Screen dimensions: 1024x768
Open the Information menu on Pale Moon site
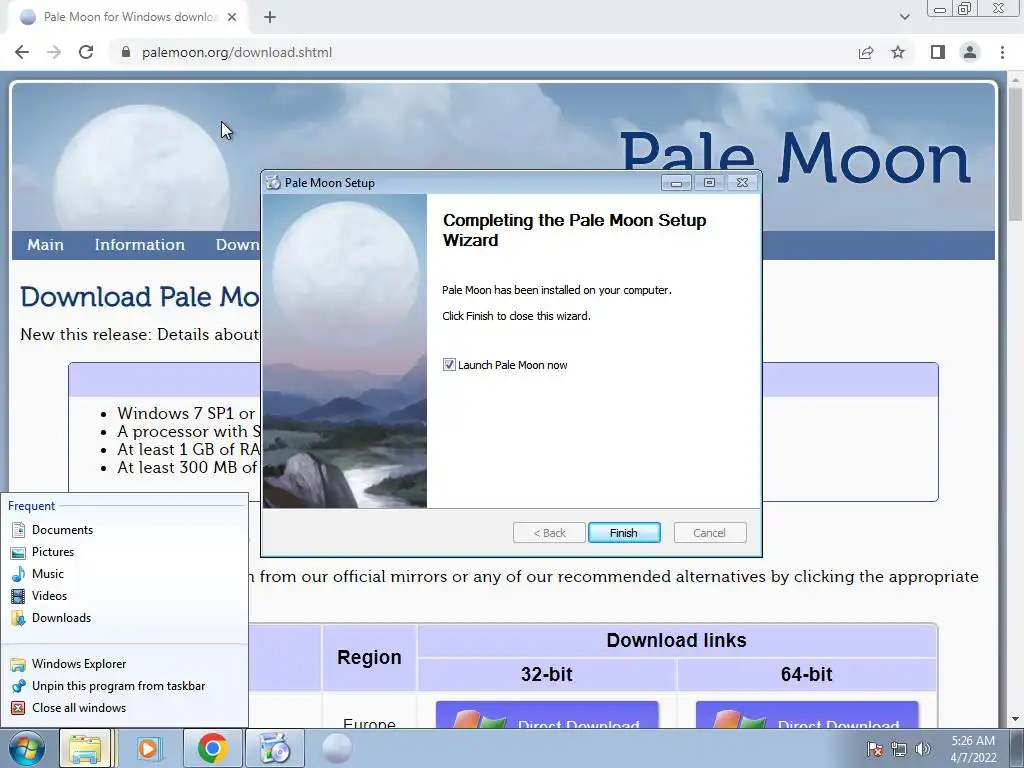click(139, 245)
